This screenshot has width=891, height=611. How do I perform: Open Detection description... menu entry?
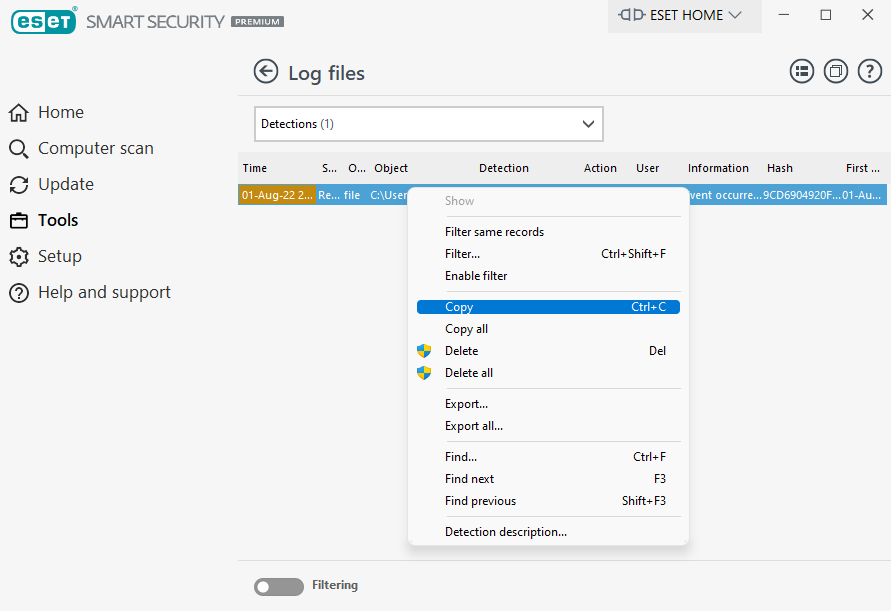click(506, 532)
